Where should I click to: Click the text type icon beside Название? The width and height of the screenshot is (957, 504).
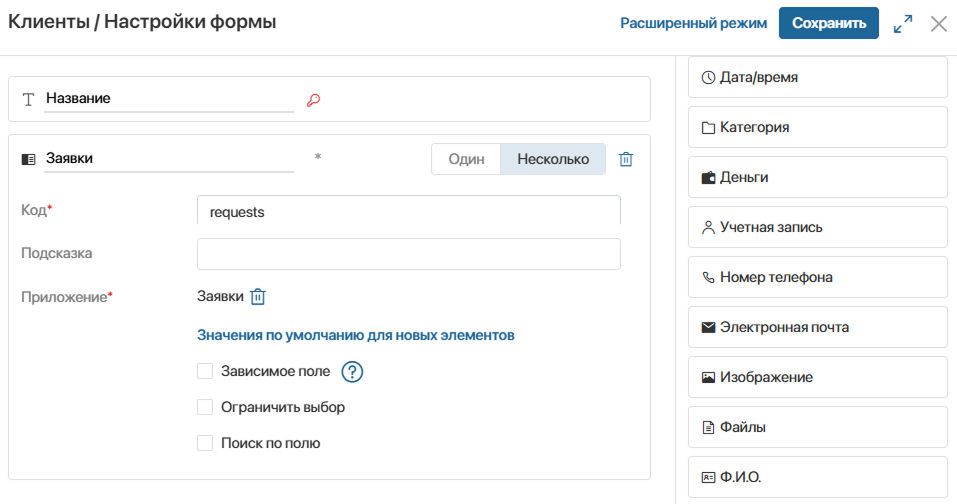28,99
